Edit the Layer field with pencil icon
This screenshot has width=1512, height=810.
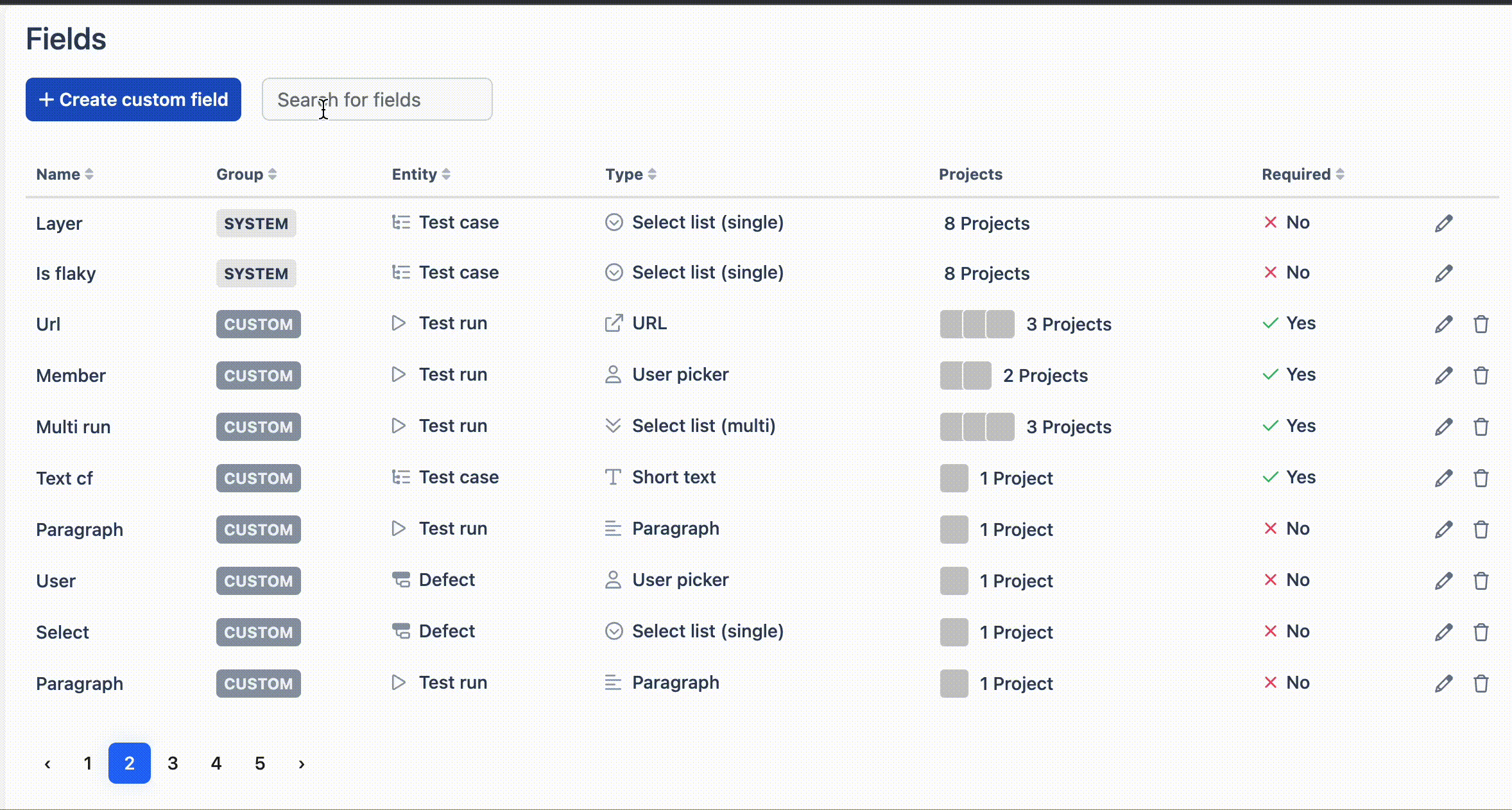1443,223
